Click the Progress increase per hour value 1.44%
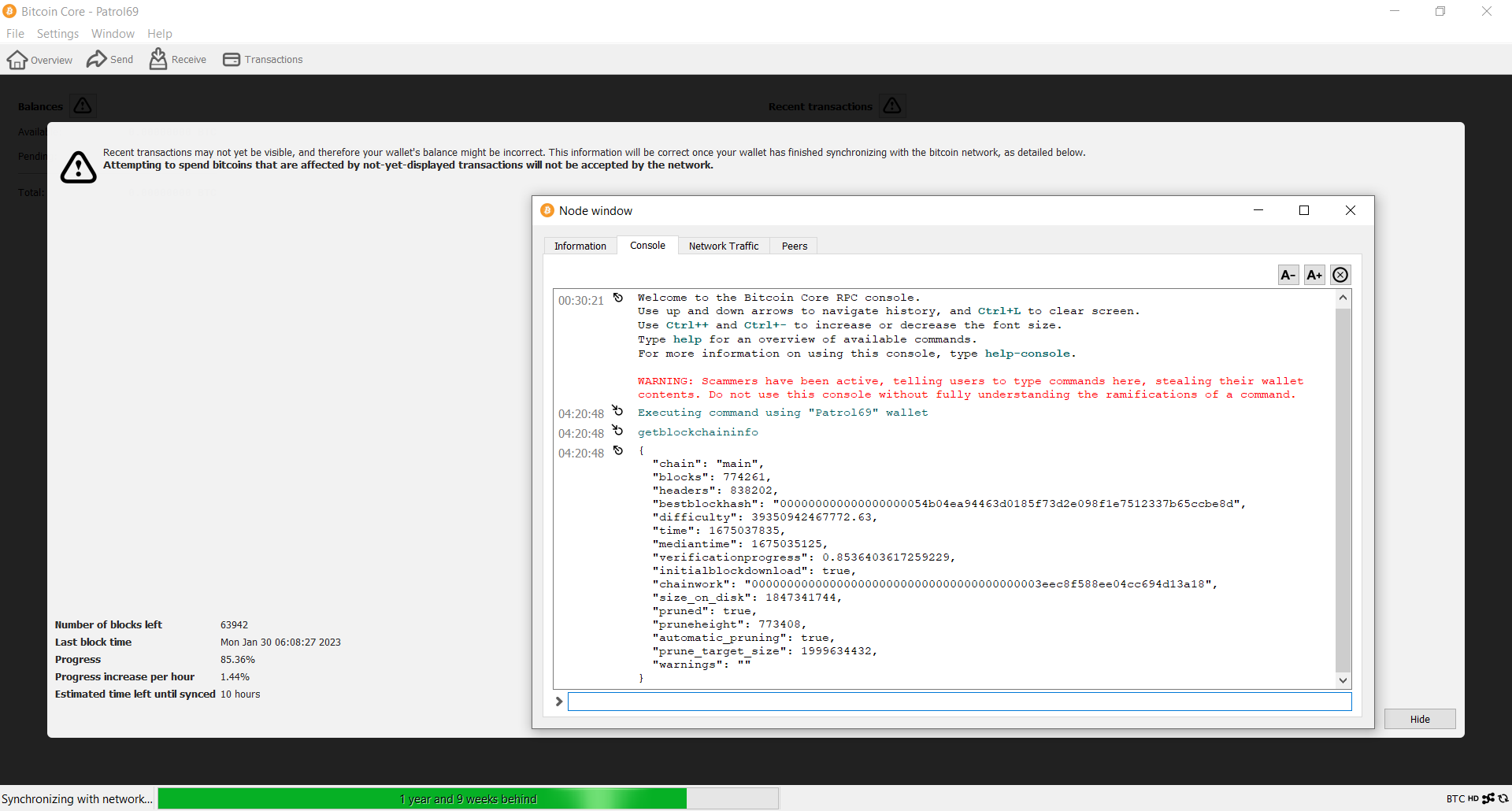Image resolution: width=1512 pixels, height=811 pixels. pos(235,677)
